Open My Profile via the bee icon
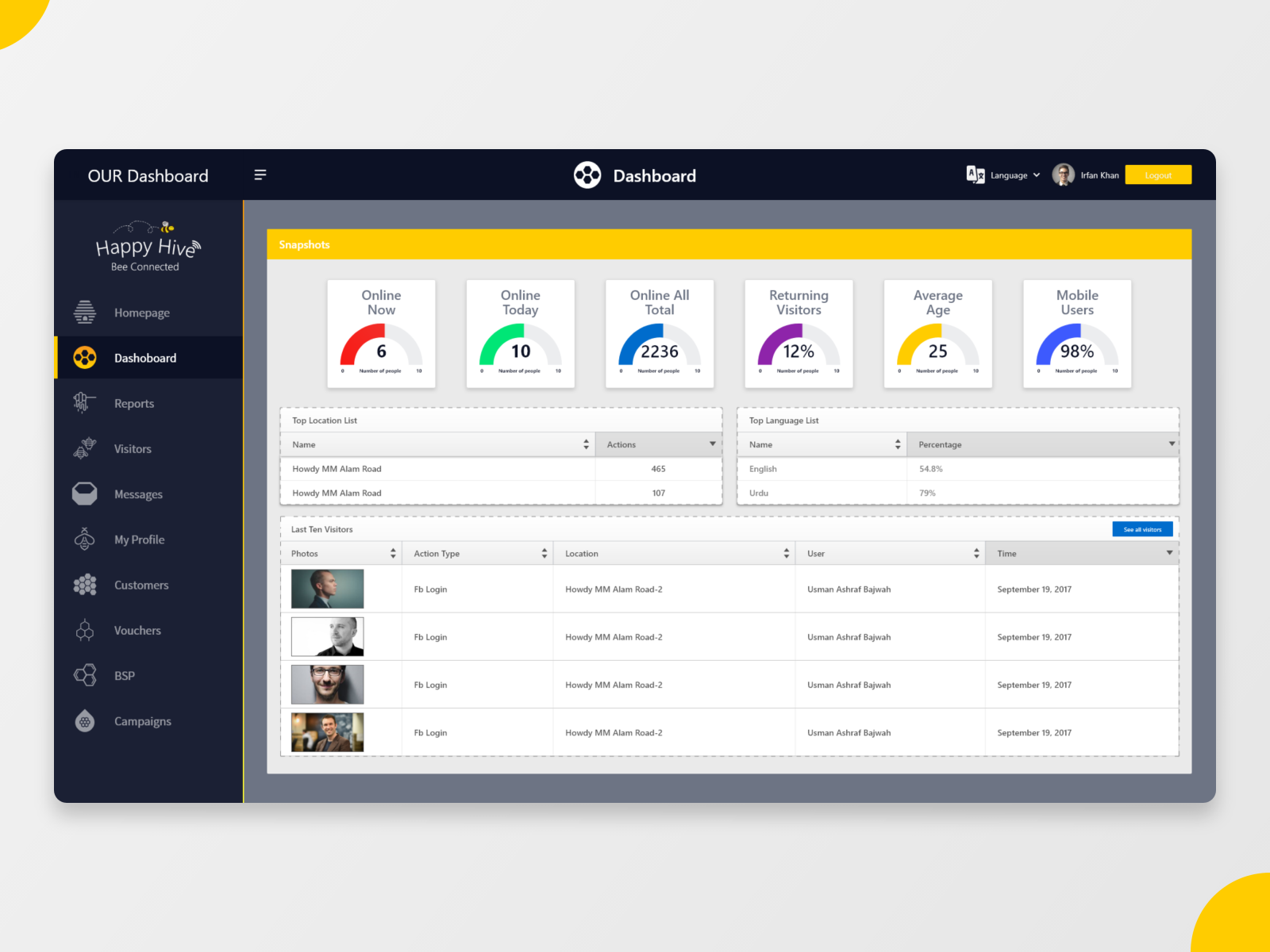 tap(83, 539)
